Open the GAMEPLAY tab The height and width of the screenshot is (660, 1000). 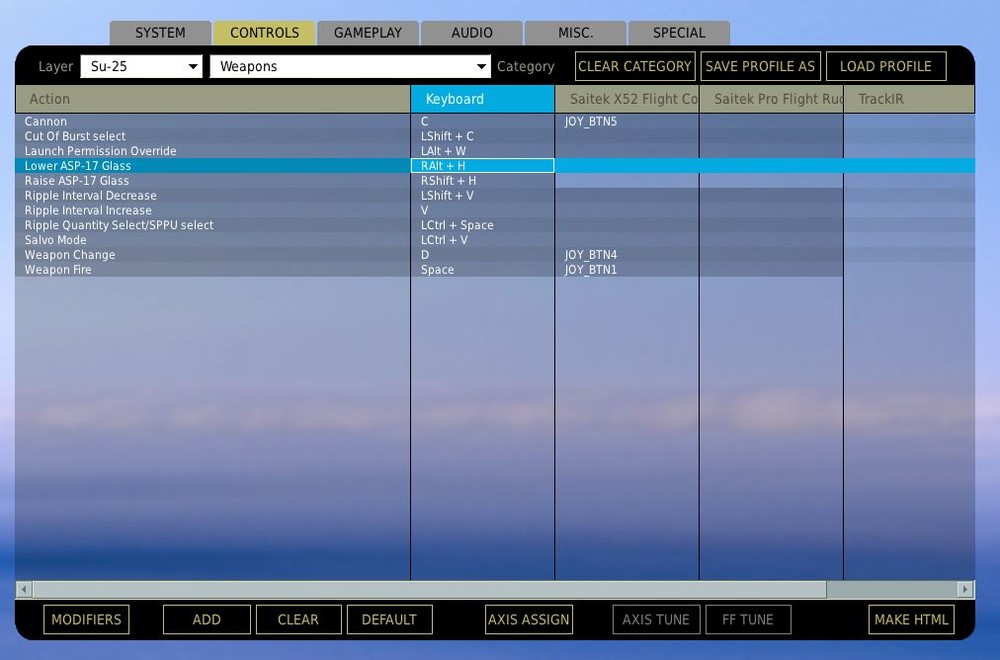point(368,33)
